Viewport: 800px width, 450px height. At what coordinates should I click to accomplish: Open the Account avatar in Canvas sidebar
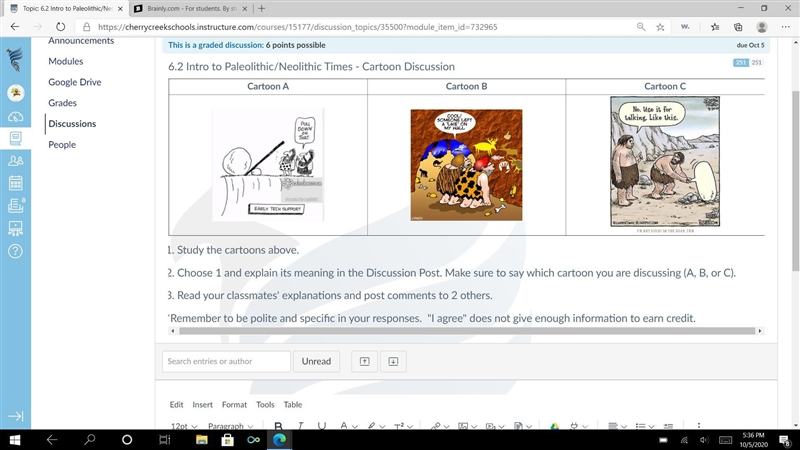(16, 93)
